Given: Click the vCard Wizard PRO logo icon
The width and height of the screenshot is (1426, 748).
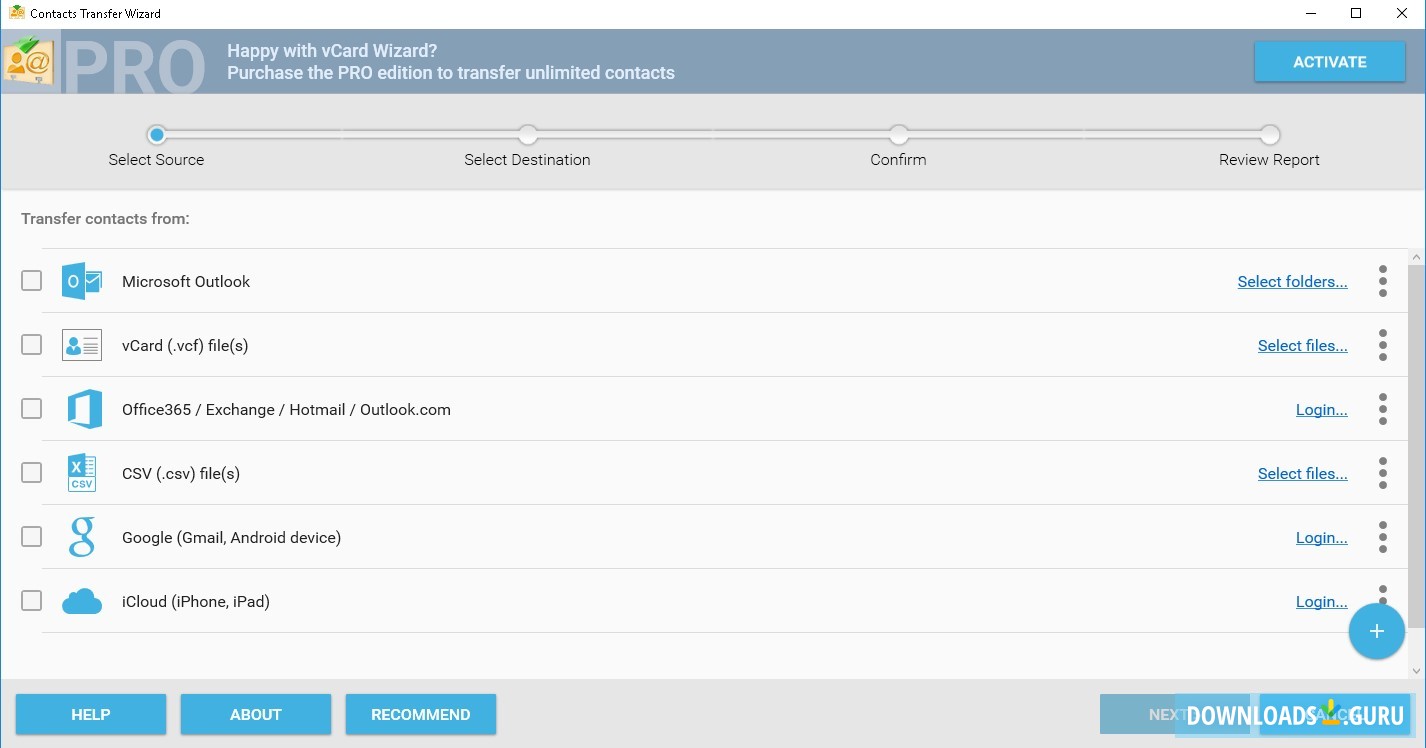Looking at the screenshot, I should tap(28, 62).
